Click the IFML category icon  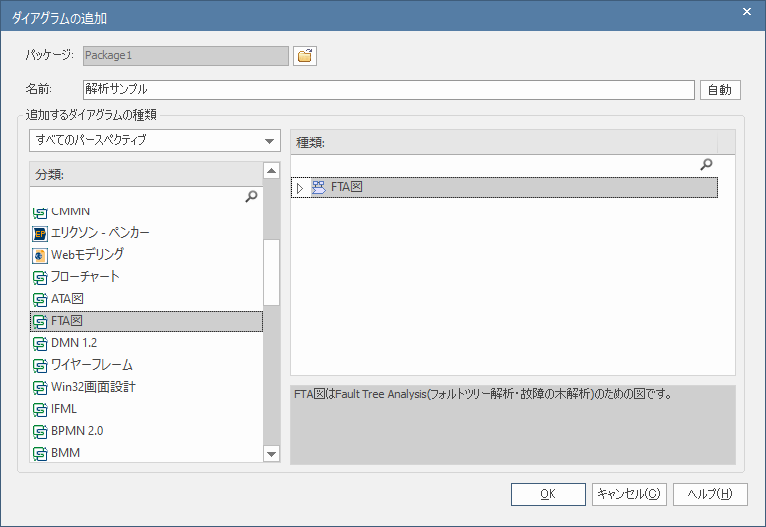40,409
